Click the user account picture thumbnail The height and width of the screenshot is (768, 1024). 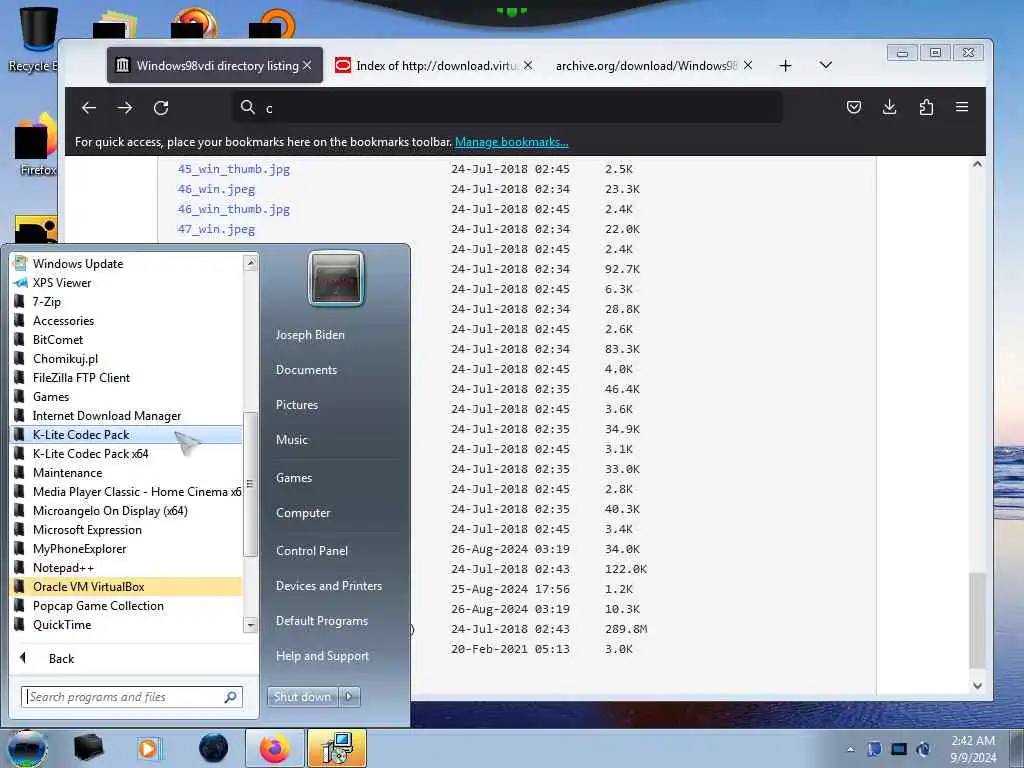(336, 279)
